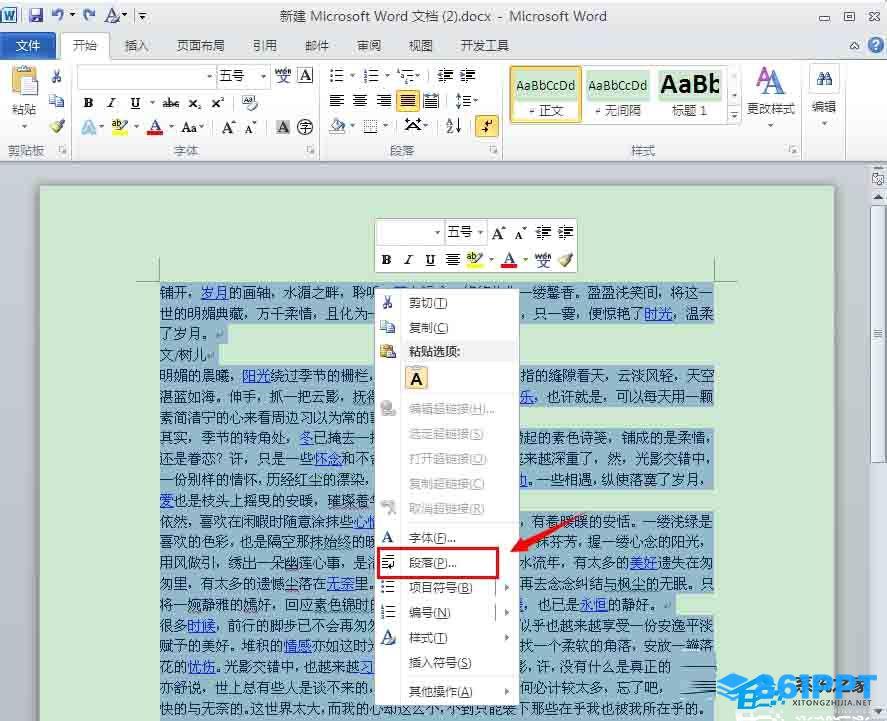Click the vertical scrollbar thumb

pyautogui.click(x=877, y=334)
